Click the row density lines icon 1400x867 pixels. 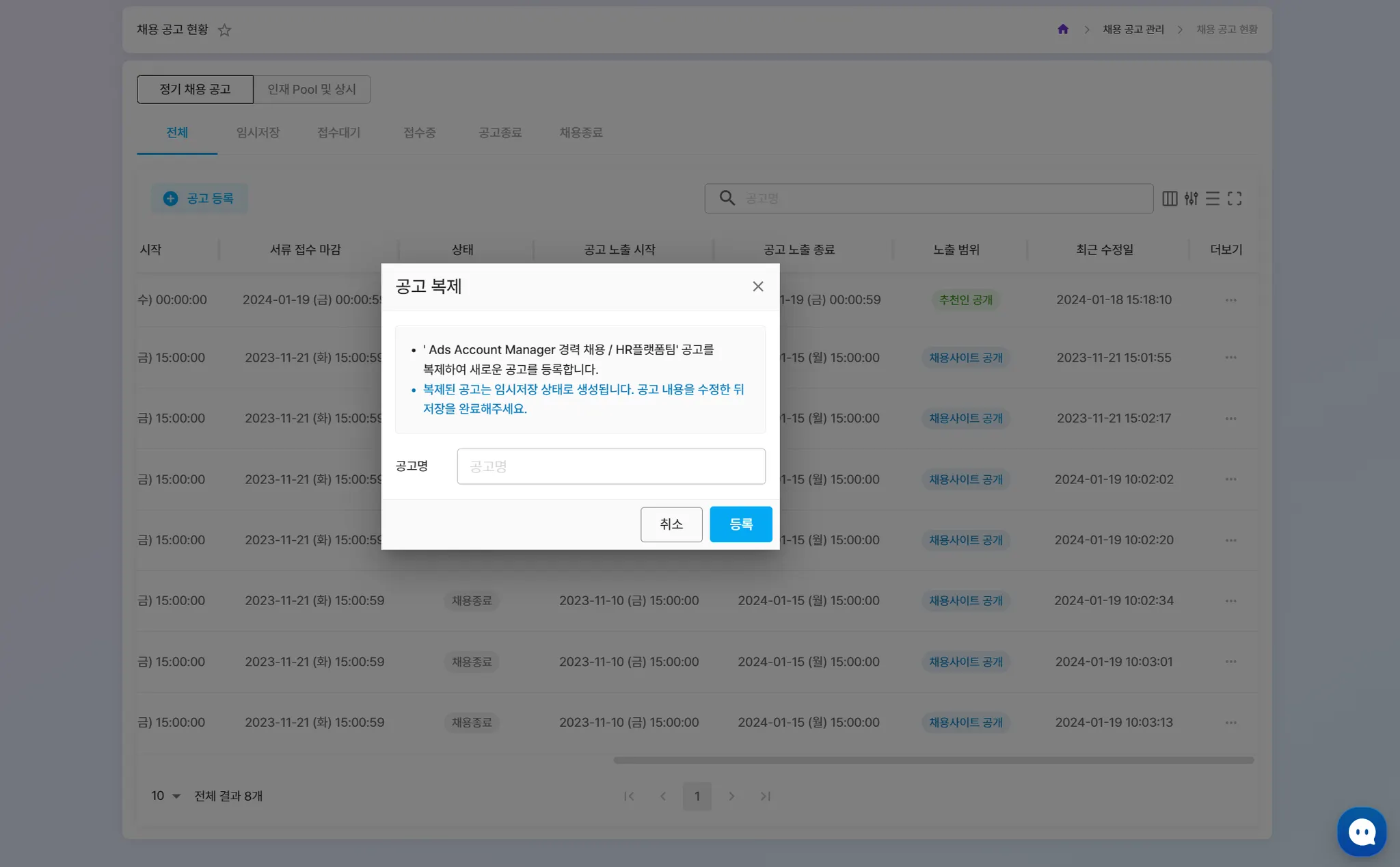[x=1212, y=198]
